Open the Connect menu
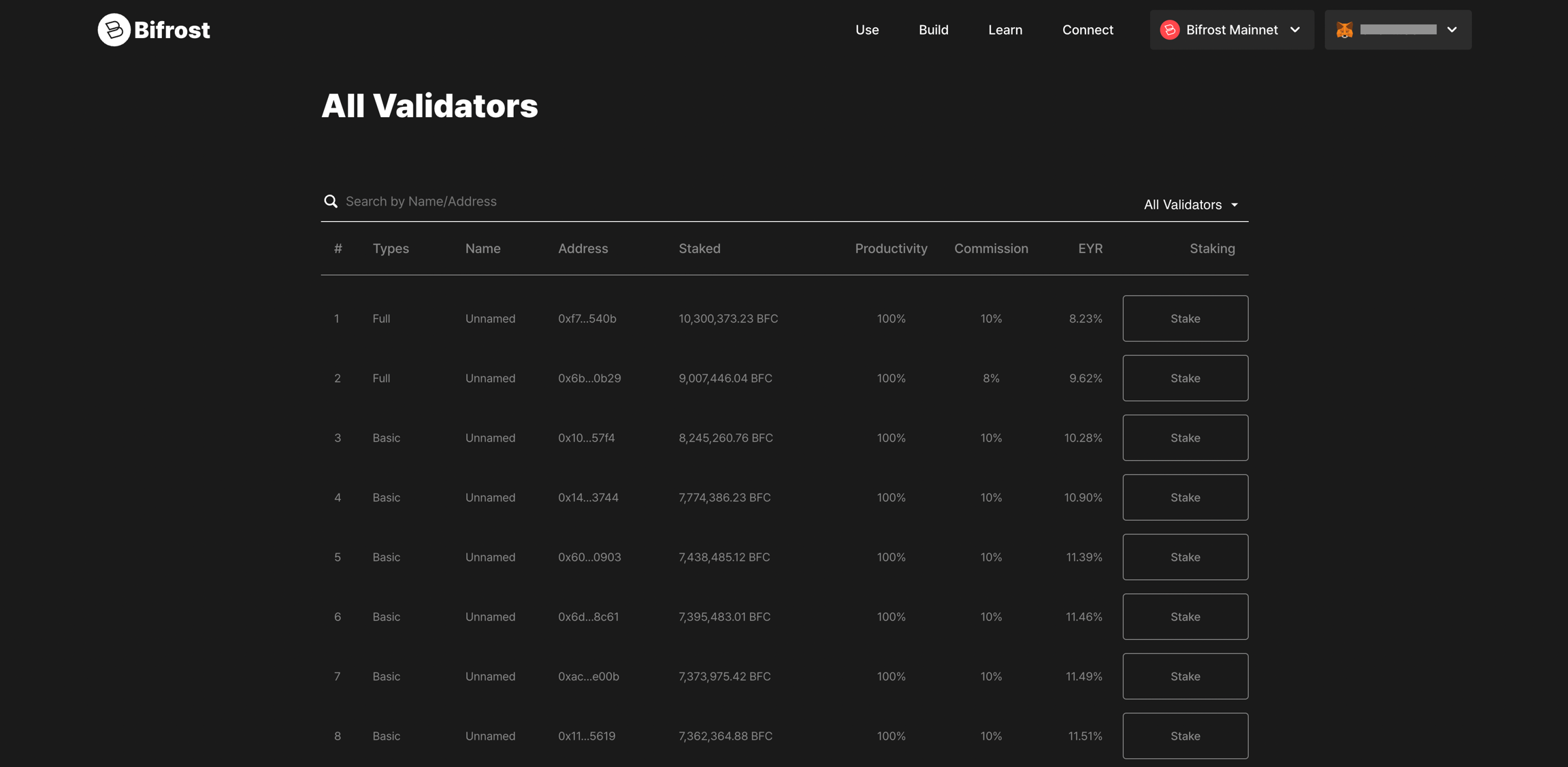1568x767 pixels. [x=1088, y=30]
